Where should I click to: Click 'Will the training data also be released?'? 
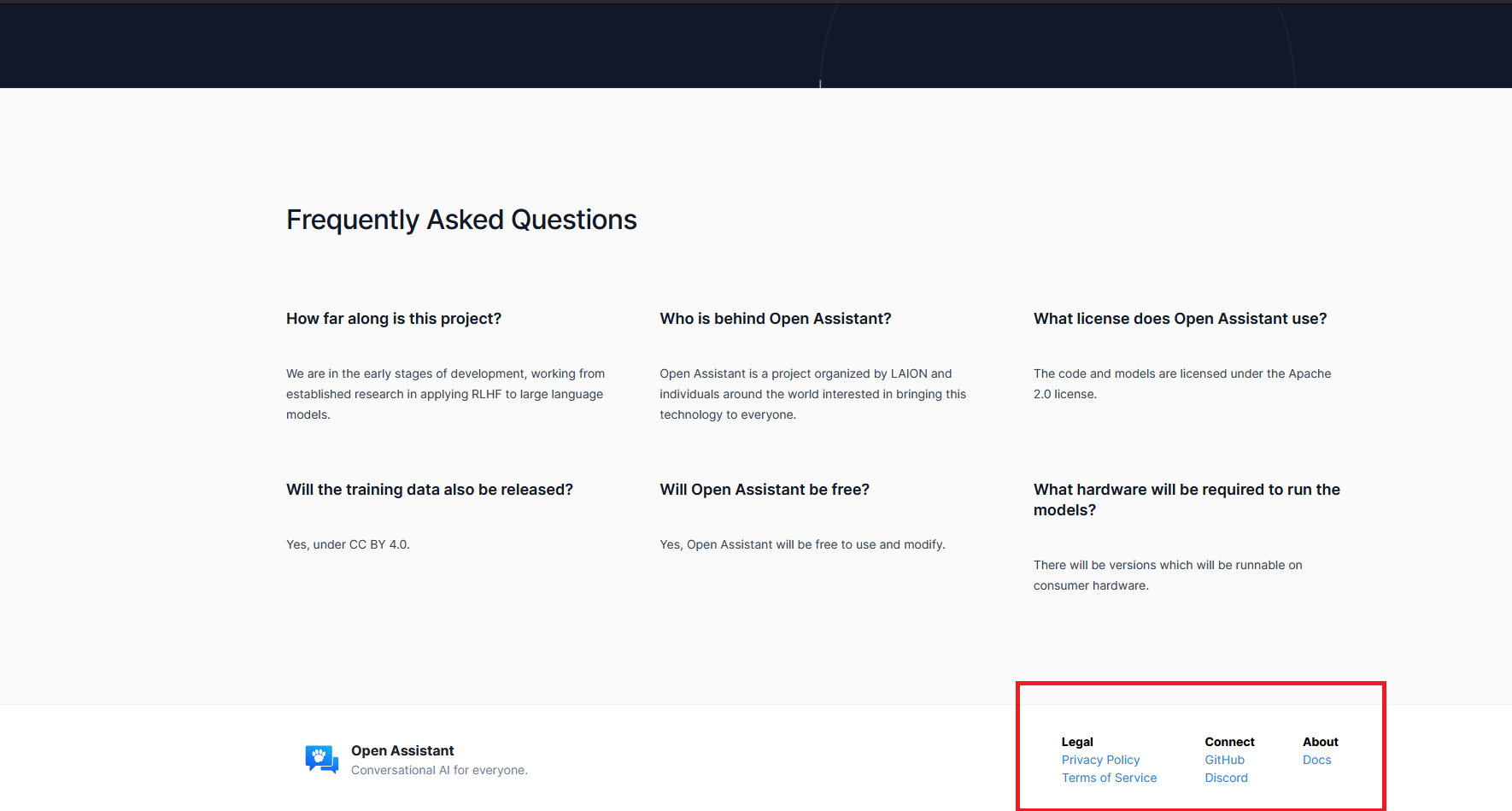tap(430, 489)
